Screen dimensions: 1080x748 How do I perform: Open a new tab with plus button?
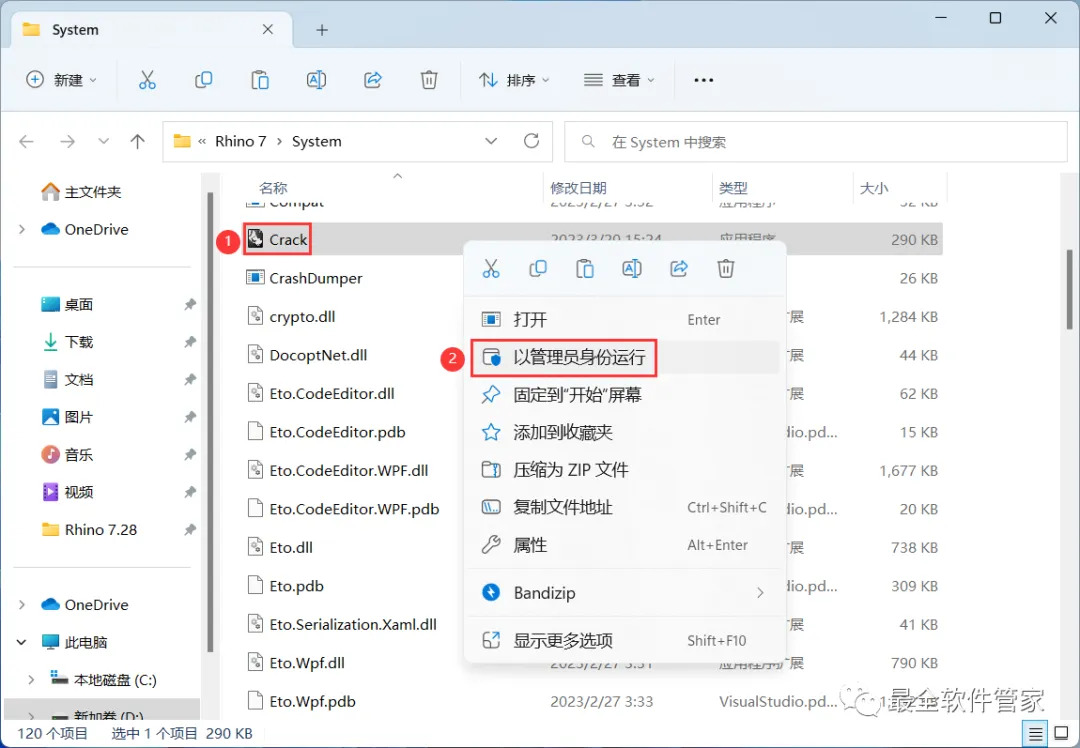[322, 30]
